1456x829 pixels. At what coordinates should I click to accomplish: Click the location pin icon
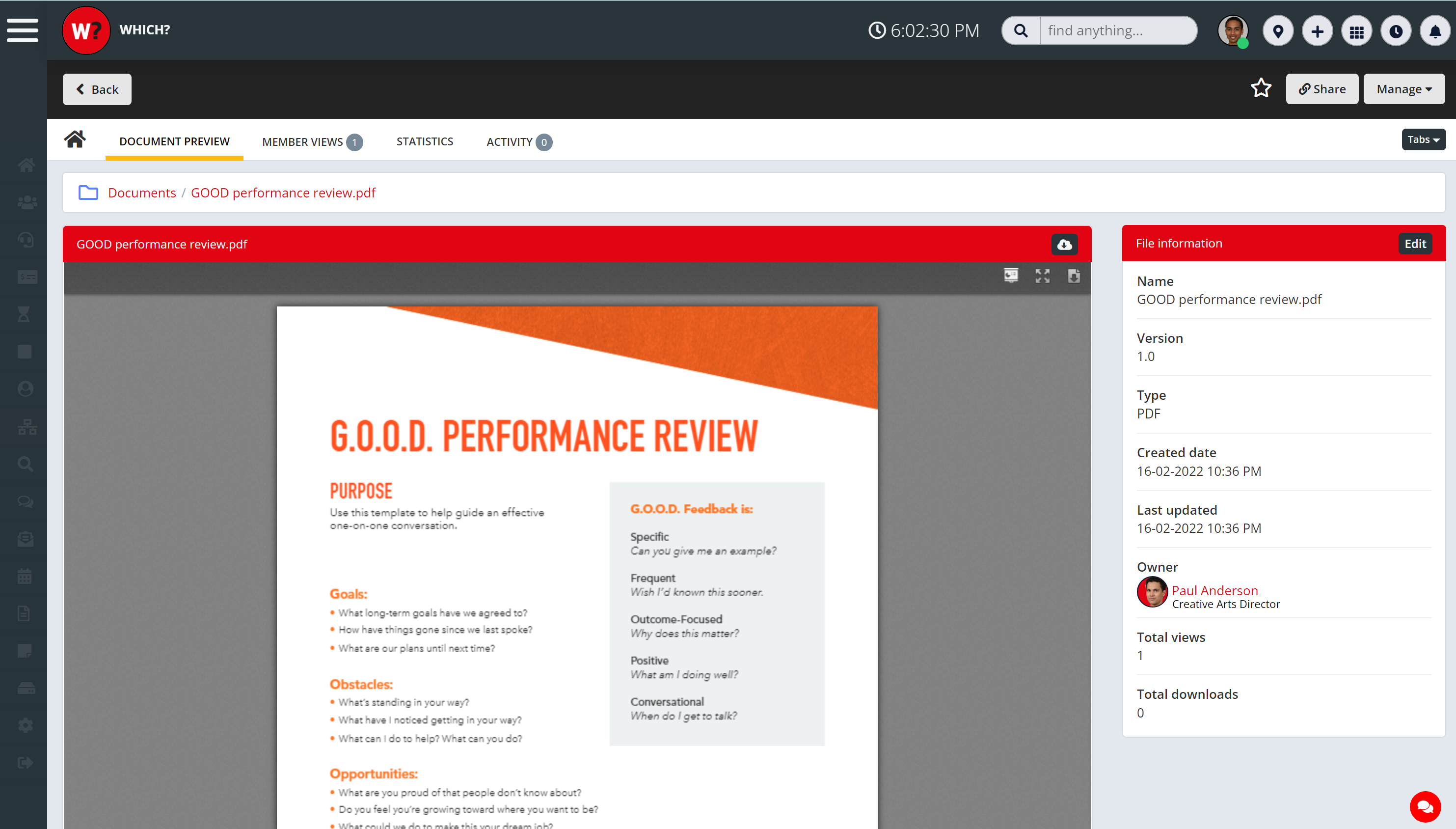(1278, 31)
